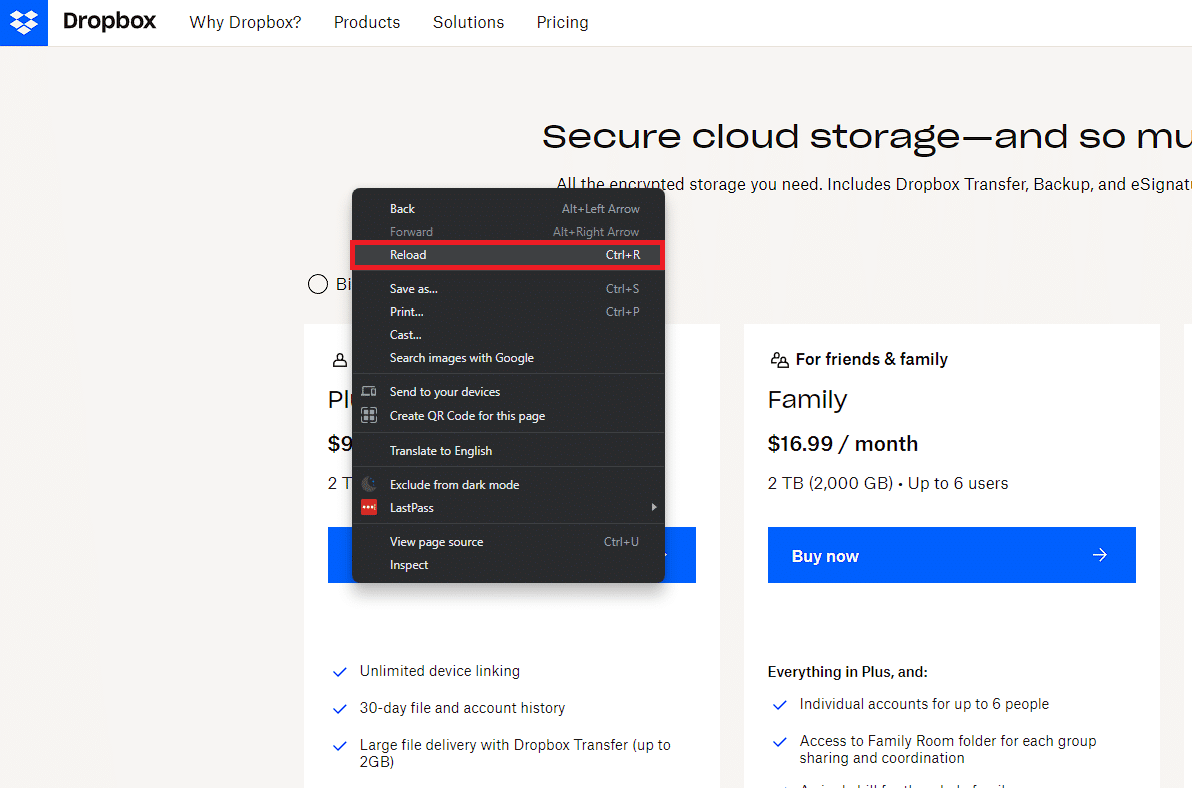Screen dimensions: 1192x788
Task: Go to the Pricing page
Action: pyautogui.click(x=563, y=23)
